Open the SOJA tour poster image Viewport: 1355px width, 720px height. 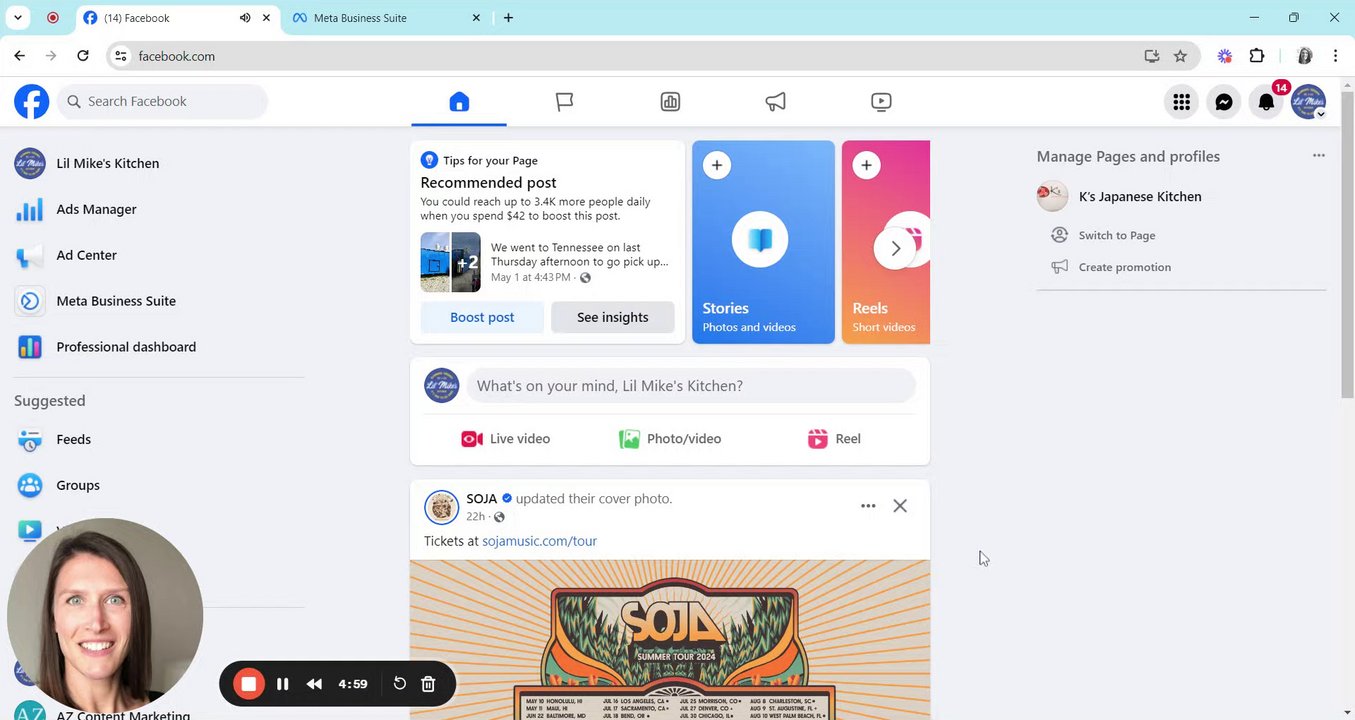(670, 639)
